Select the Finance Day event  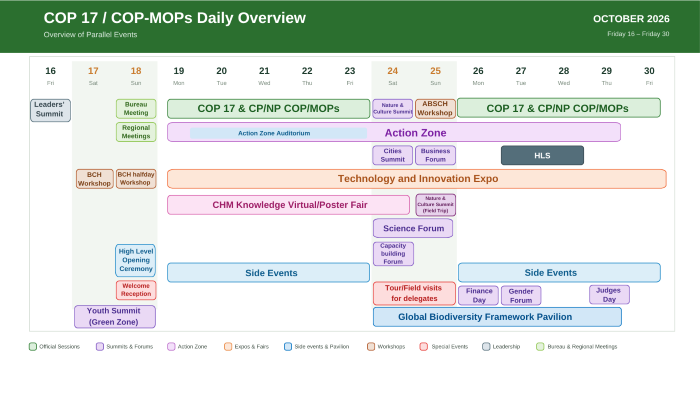479,295
